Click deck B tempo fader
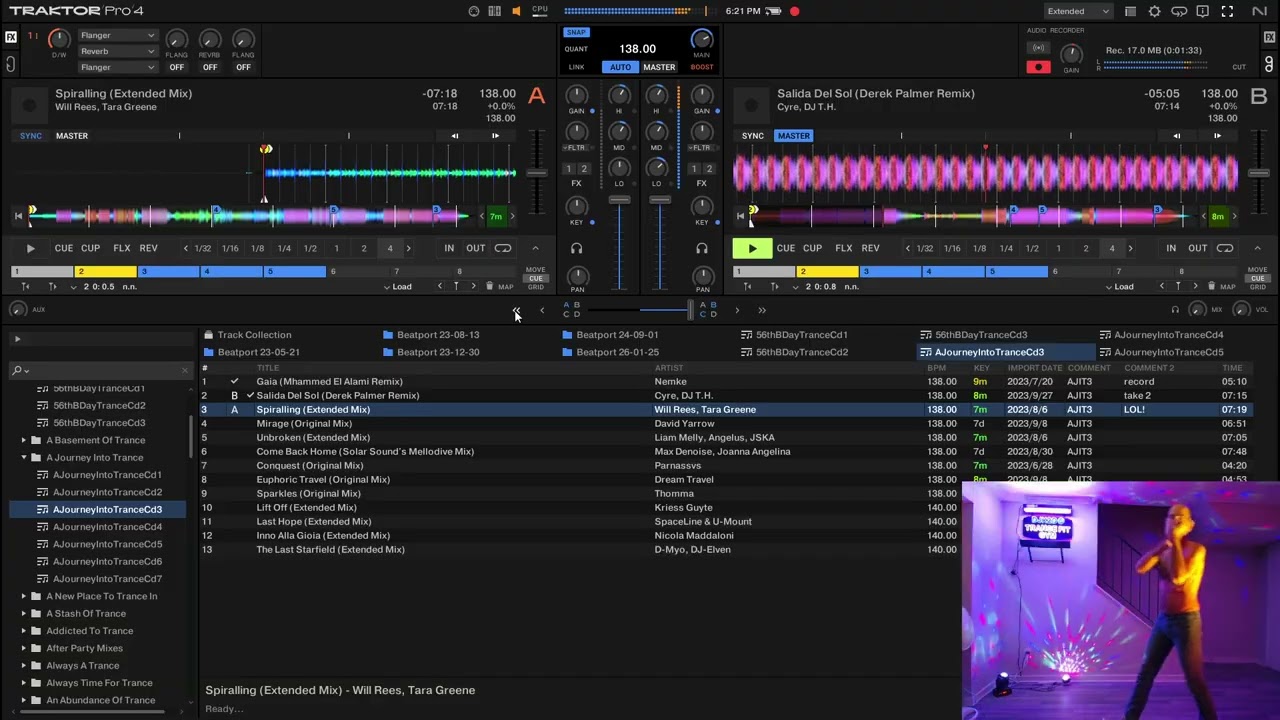 click(x=1259, y=174)
